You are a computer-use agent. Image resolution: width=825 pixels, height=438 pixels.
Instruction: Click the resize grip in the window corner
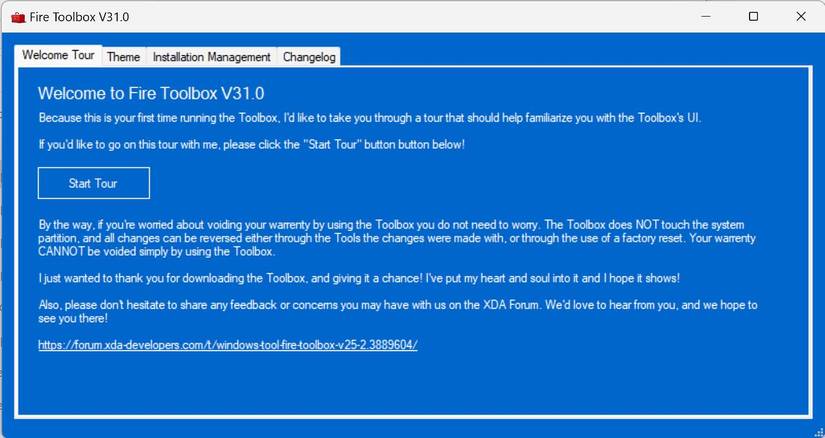pyautogui.click(x=818, y=432)
